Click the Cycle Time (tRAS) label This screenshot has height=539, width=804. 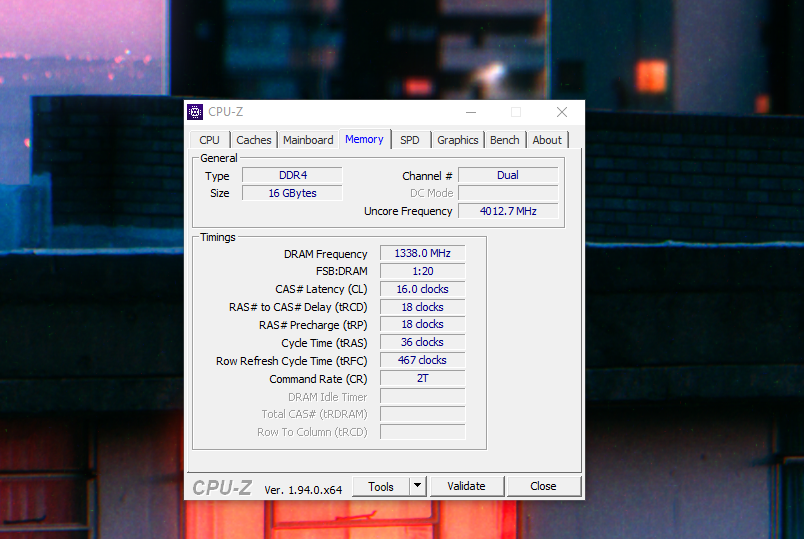coord(325,343)
